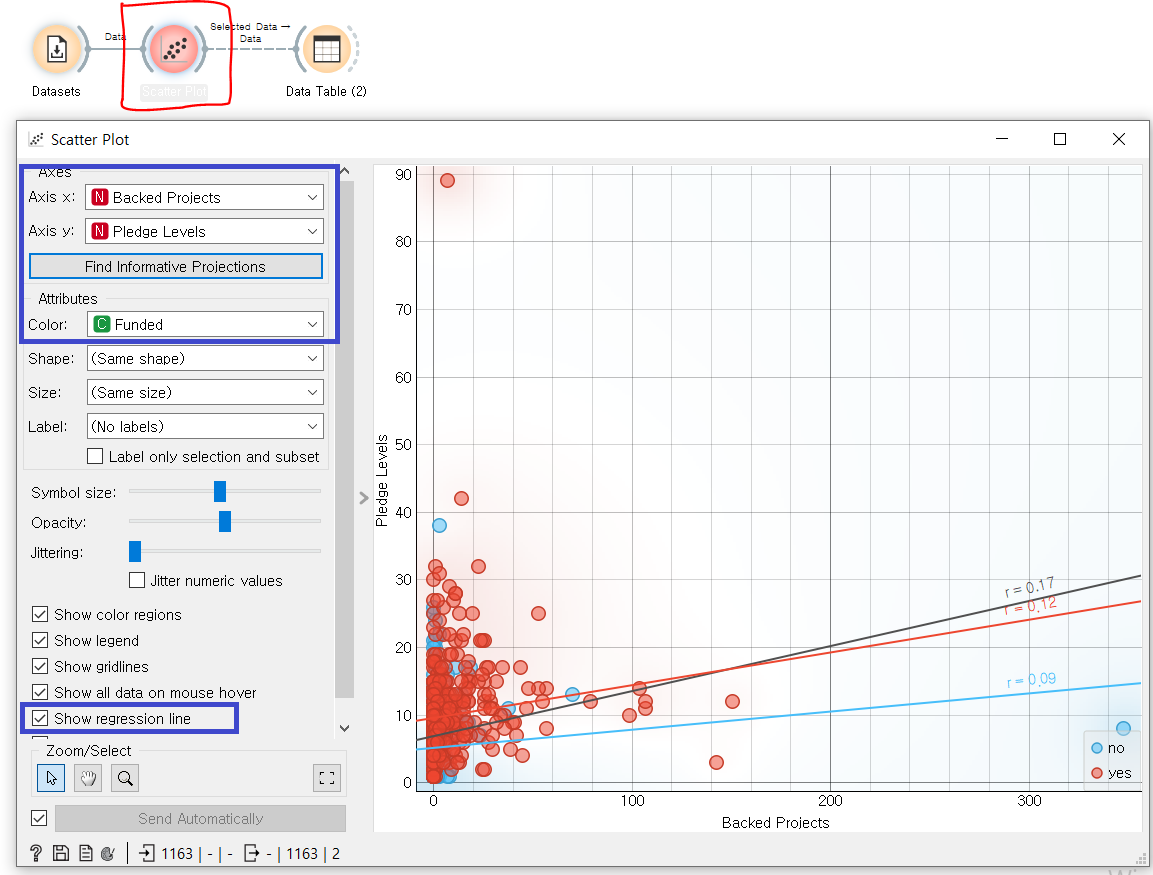This screenshot has height=875, width=1153.
Task: Uncheck Show legend
Action: [40, 640]
